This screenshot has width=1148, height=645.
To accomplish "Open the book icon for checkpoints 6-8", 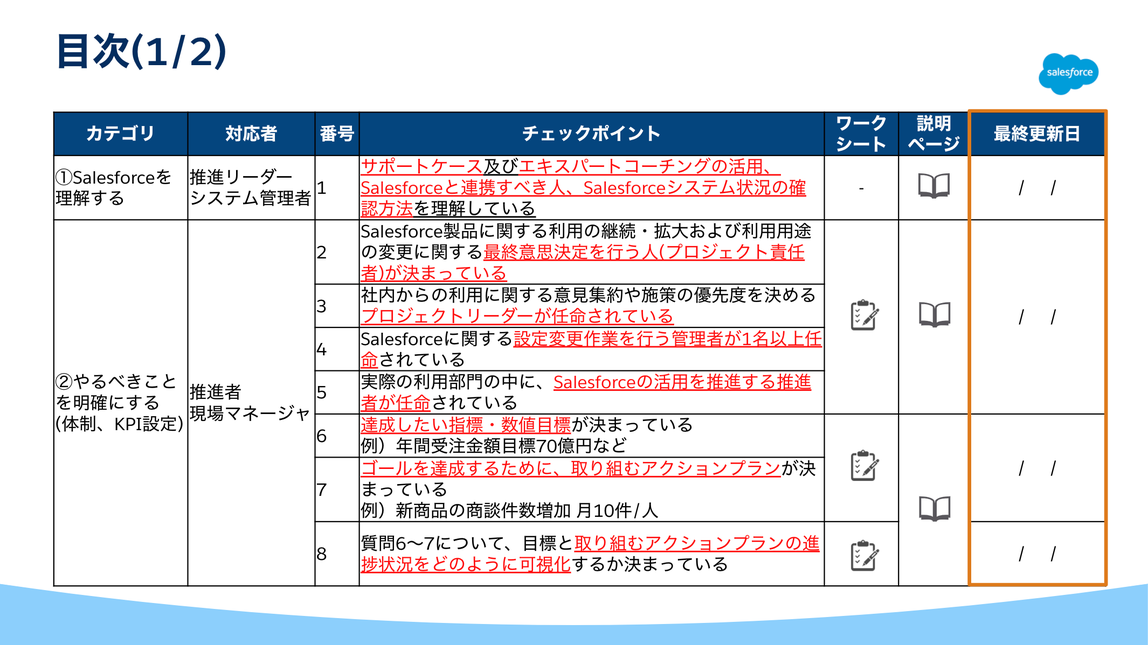I will 933,508.
